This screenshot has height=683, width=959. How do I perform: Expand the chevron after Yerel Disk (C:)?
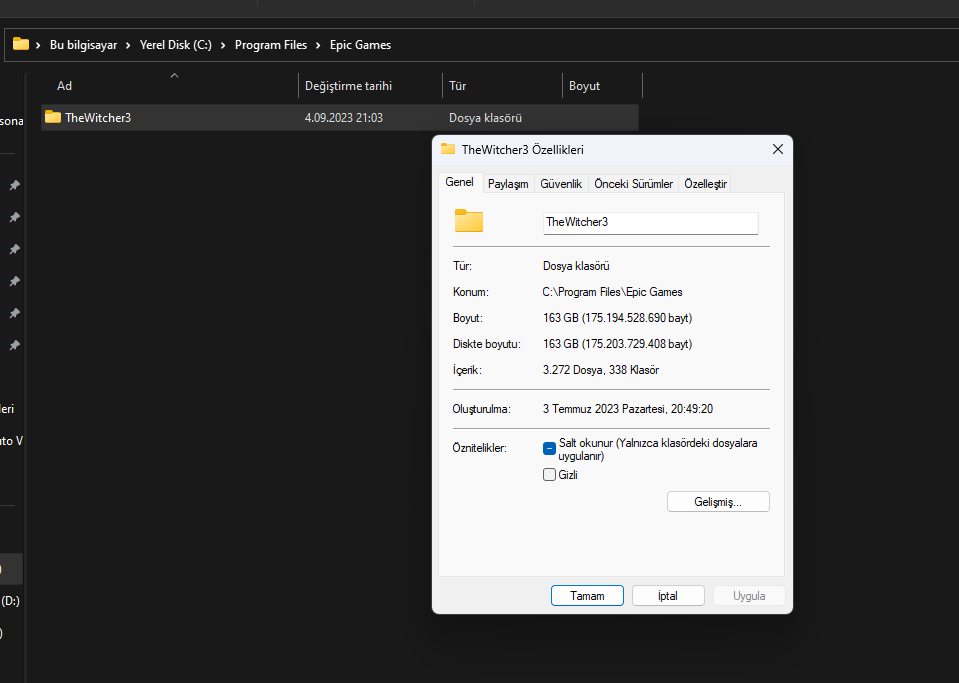coord(223,45)
